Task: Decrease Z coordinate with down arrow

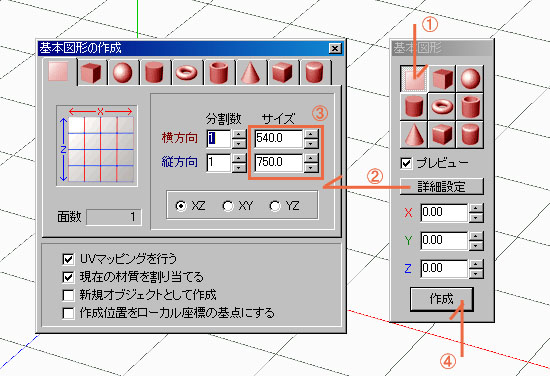Action: click(476, 274)
